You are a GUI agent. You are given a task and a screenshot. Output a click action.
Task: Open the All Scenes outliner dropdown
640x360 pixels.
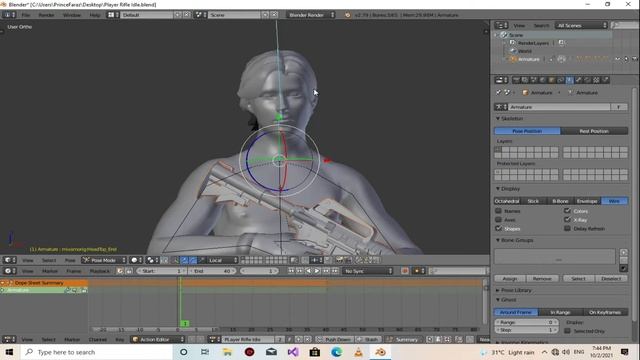point(582,25)
